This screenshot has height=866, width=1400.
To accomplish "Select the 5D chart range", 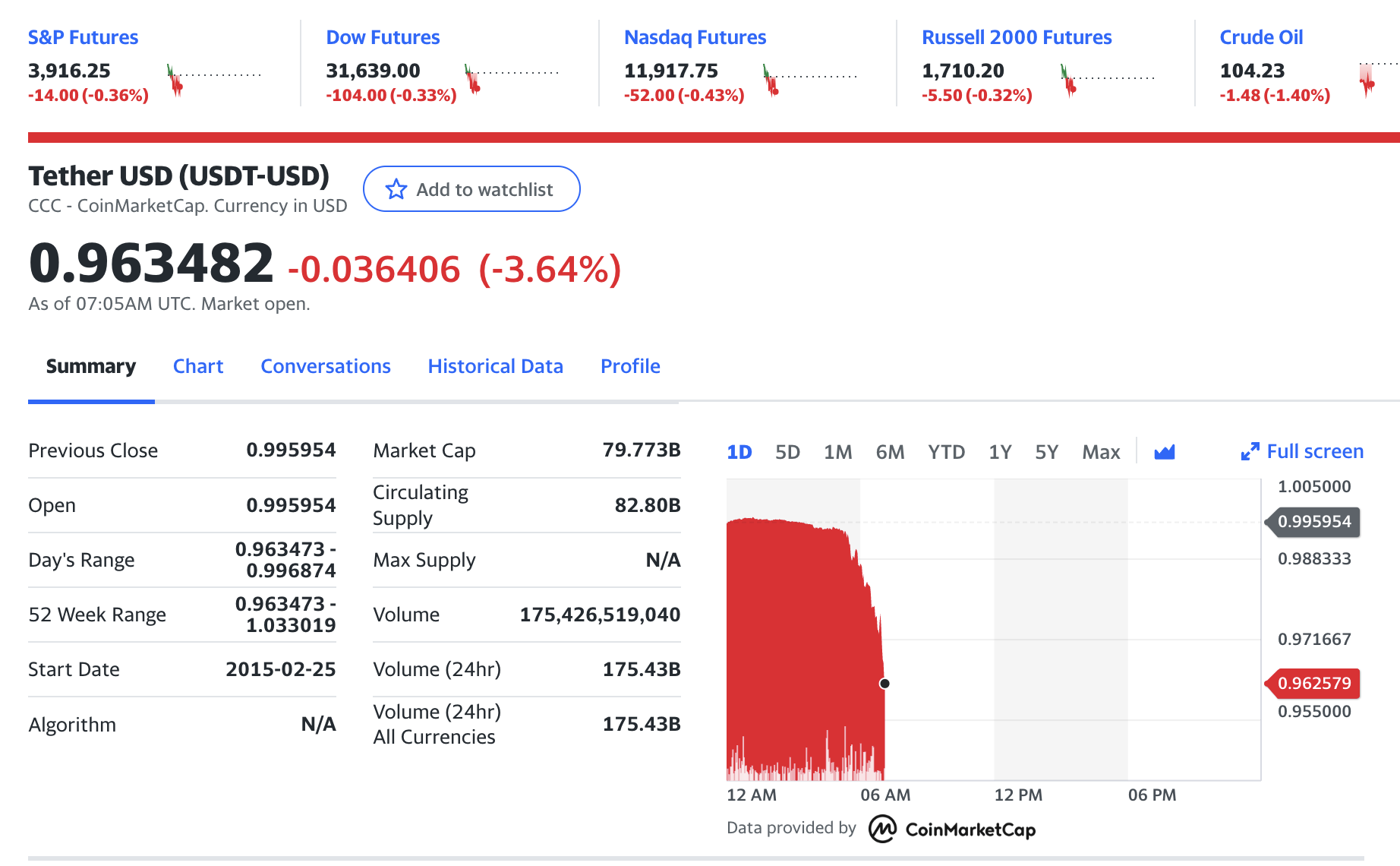I will pyautogui.click(x=787, y=452).
